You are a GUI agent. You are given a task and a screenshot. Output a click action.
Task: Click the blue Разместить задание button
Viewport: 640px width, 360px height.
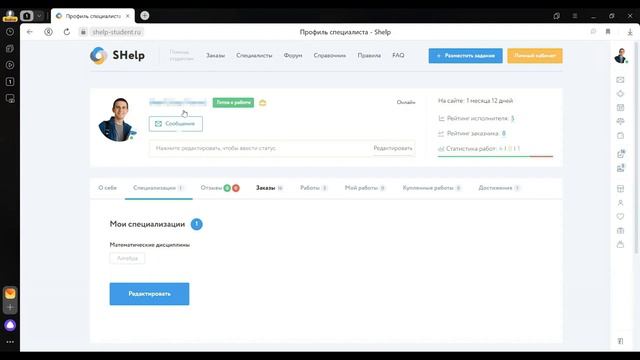[x=465, y=56]
